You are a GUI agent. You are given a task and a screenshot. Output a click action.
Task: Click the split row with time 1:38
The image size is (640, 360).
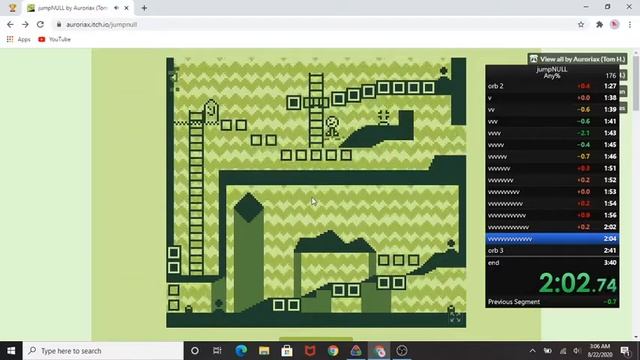pos(552,98)
